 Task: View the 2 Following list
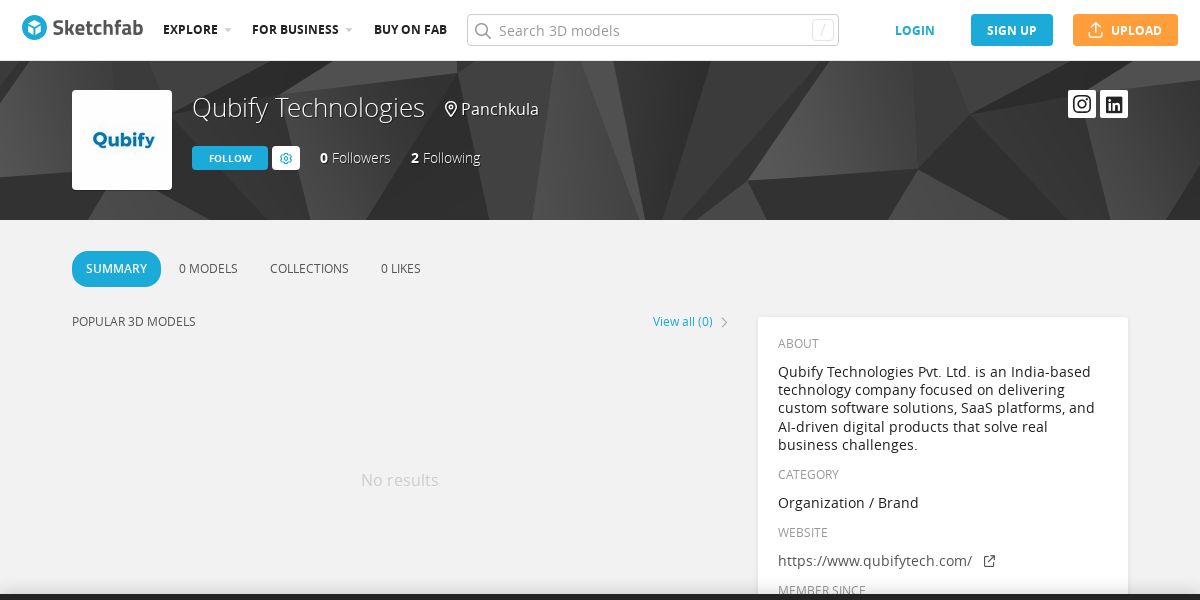[x=445, y=158]
